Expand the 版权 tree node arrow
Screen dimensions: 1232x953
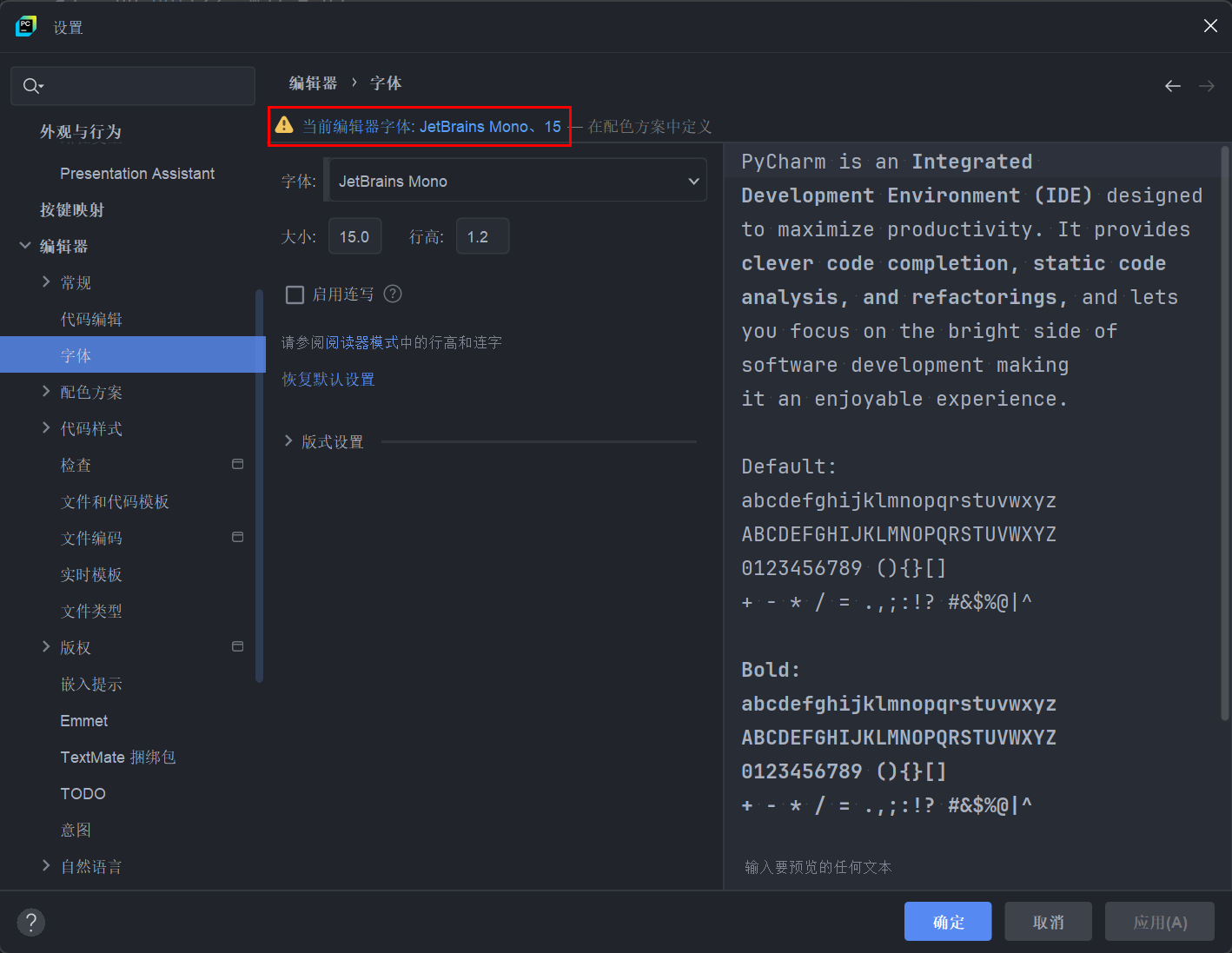46,646
